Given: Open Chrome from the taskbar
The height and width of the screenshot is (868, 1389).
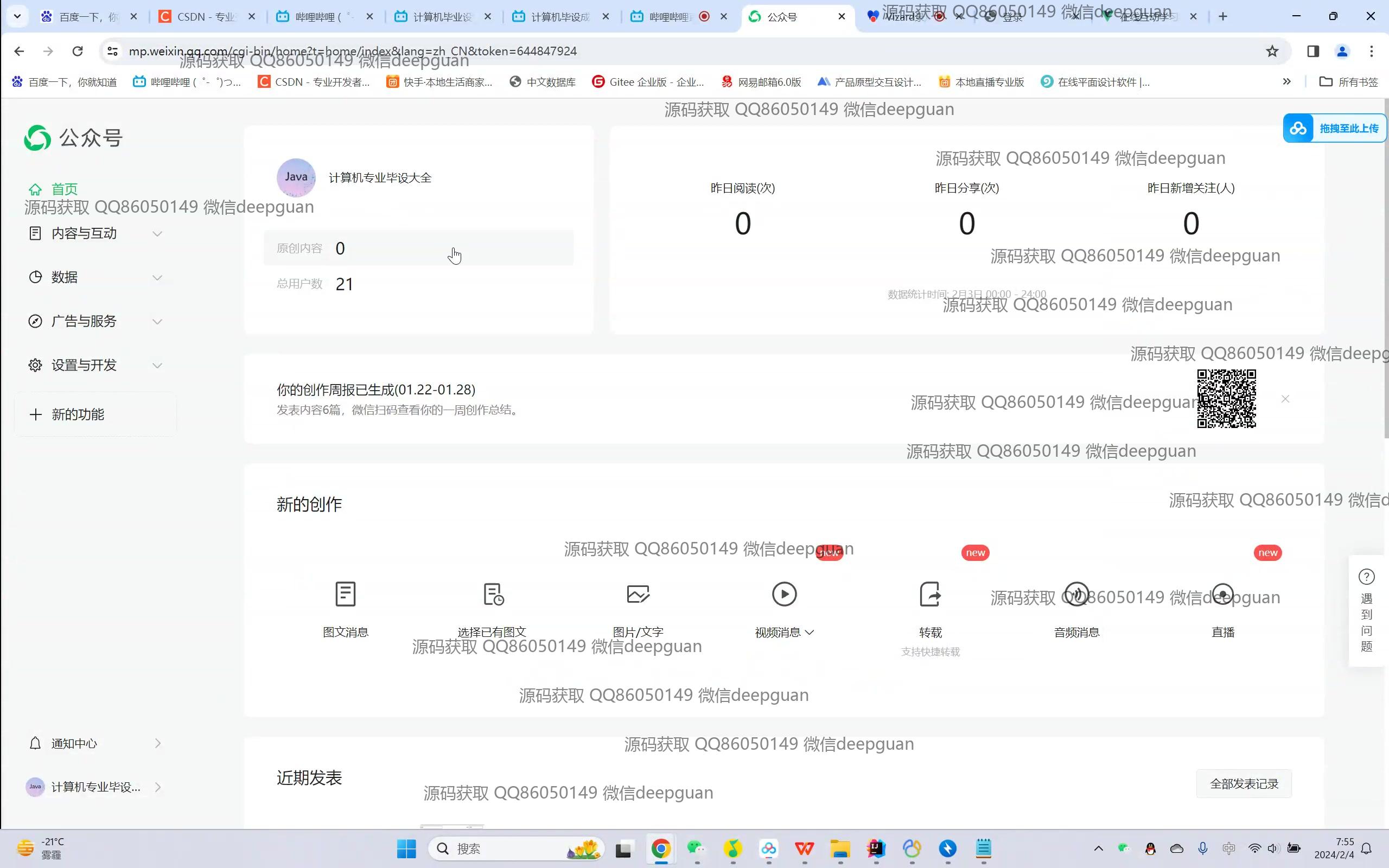Looking at the screenshot, I should click(661, 848).
